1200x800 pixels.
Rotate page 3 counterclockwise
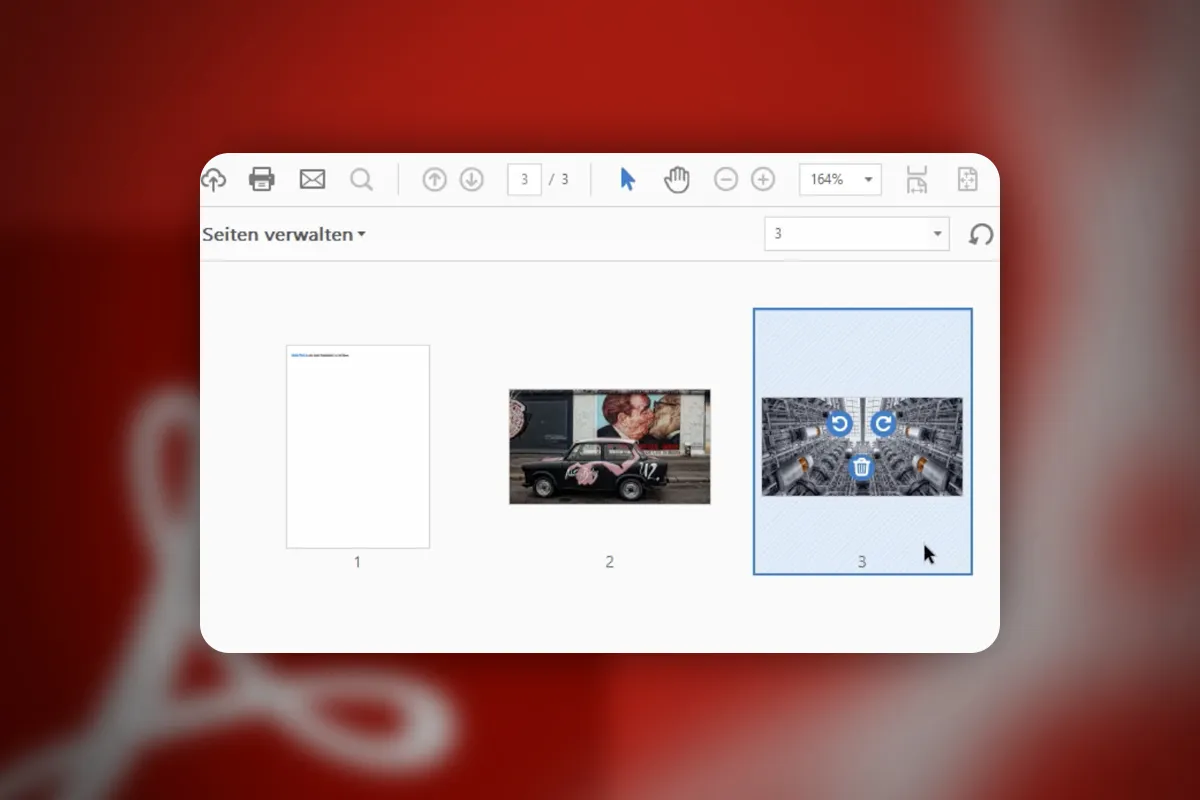840,424
